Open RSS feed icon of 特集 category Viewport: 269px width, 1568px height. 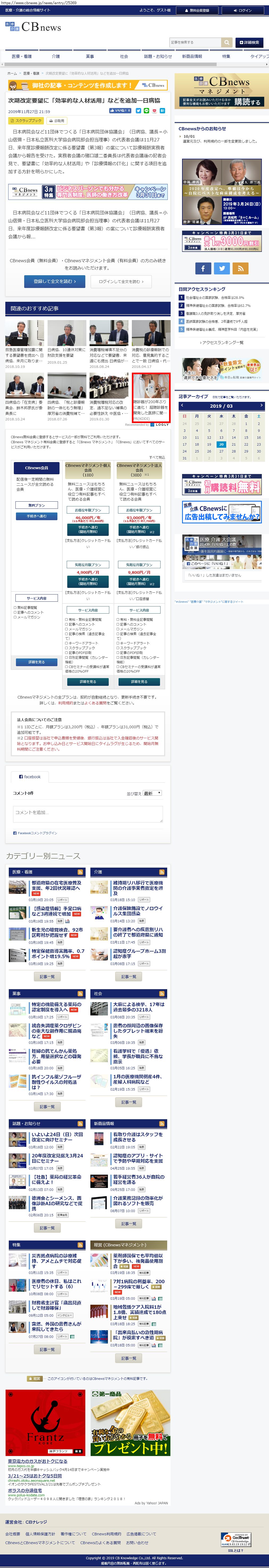click(x=80, y=1245)
